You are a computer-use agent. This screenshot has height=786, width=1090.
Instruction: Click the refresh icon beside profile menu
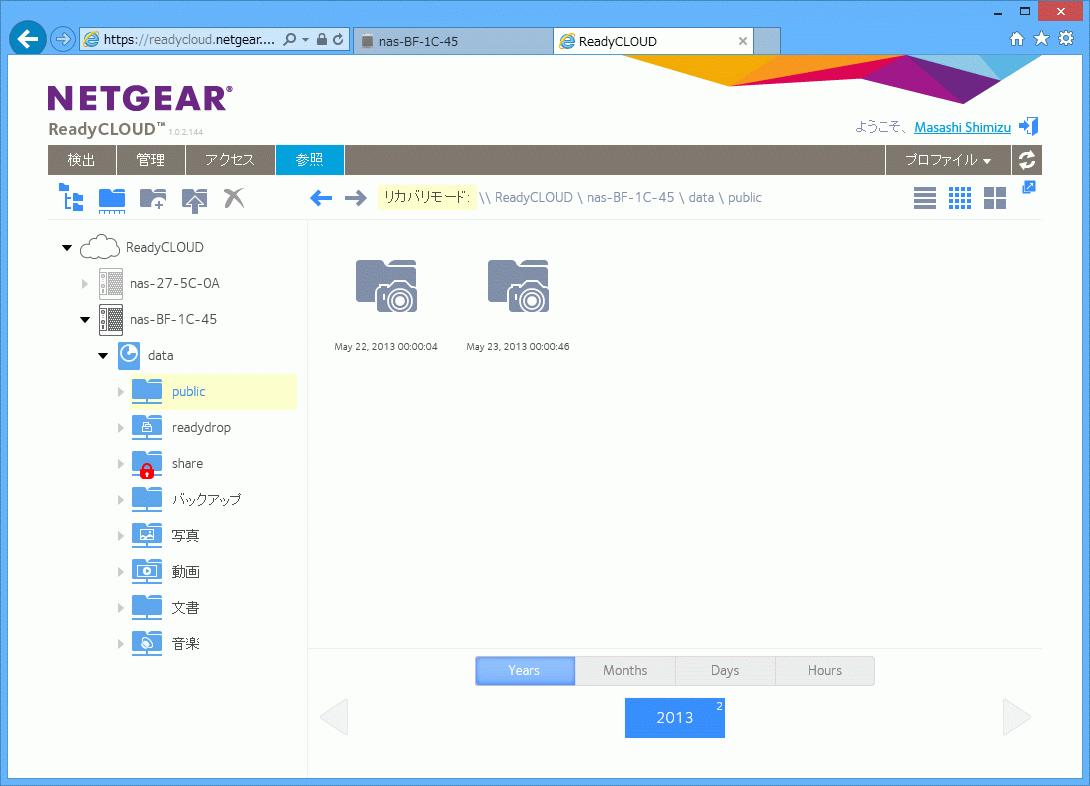point(1027,160)
